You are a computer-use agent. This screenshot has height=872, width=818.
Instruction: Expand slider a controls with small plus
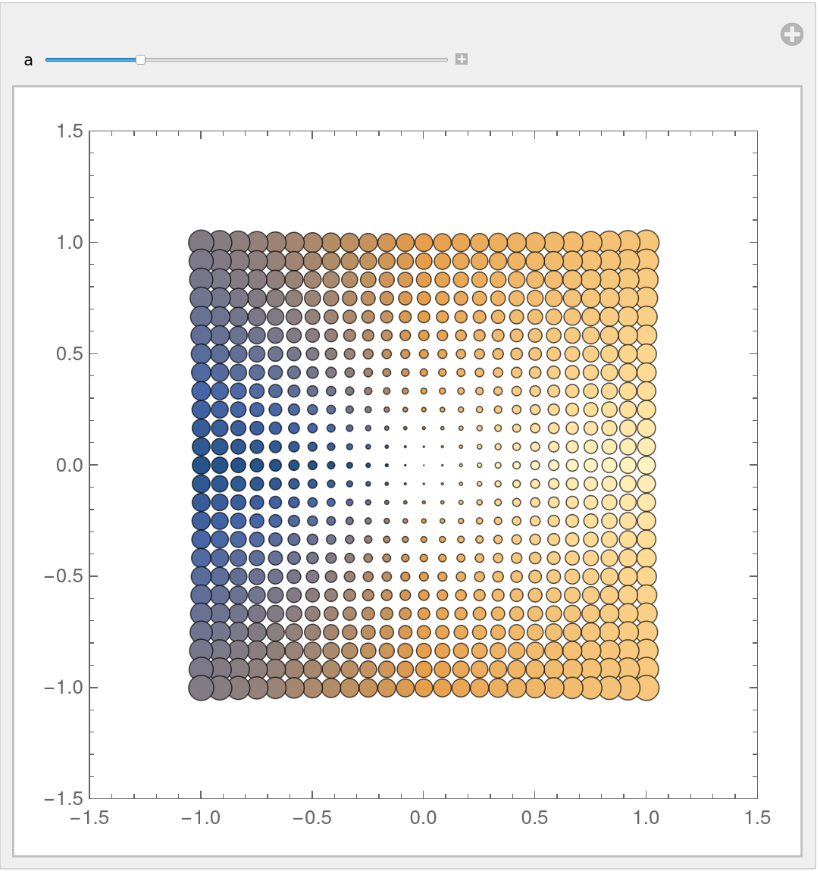tap(461, 60)
